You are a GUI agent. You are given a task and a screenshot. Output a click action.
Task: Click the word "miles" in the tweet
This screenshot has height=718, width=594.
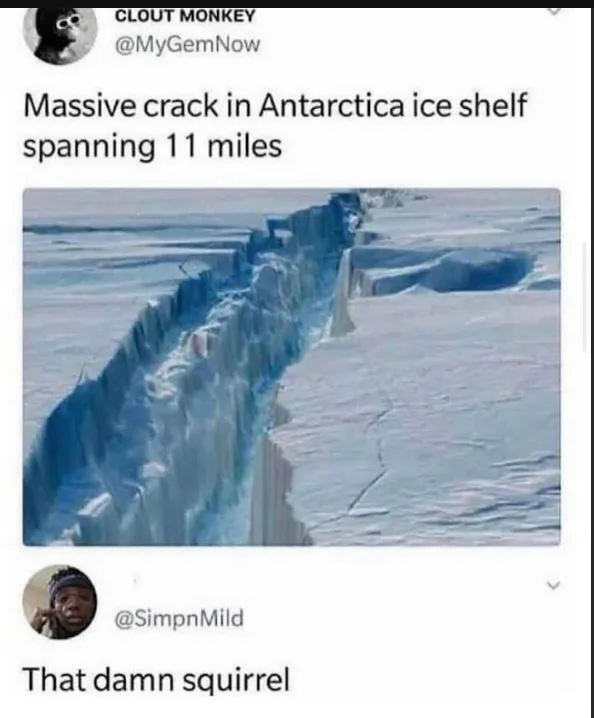(245, 147)
